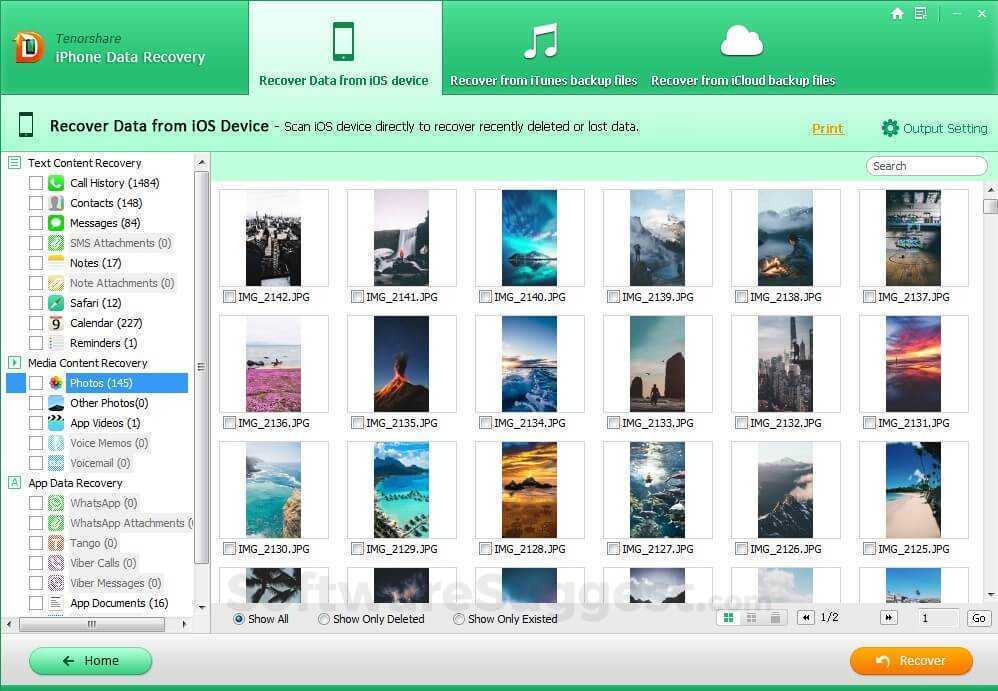Tick the checkbox for IMG_2140.JPG
998x691 pixels.
click(485, 297)
